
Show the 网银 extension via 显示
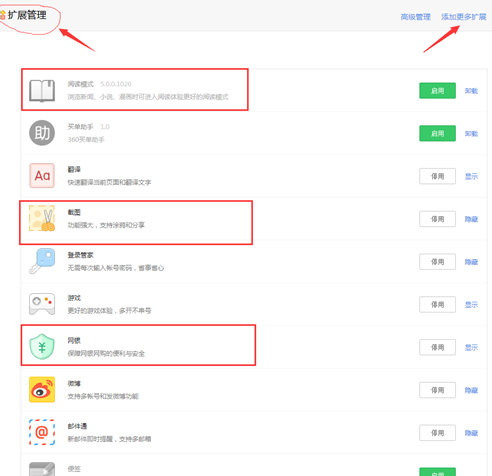(471, 347)
